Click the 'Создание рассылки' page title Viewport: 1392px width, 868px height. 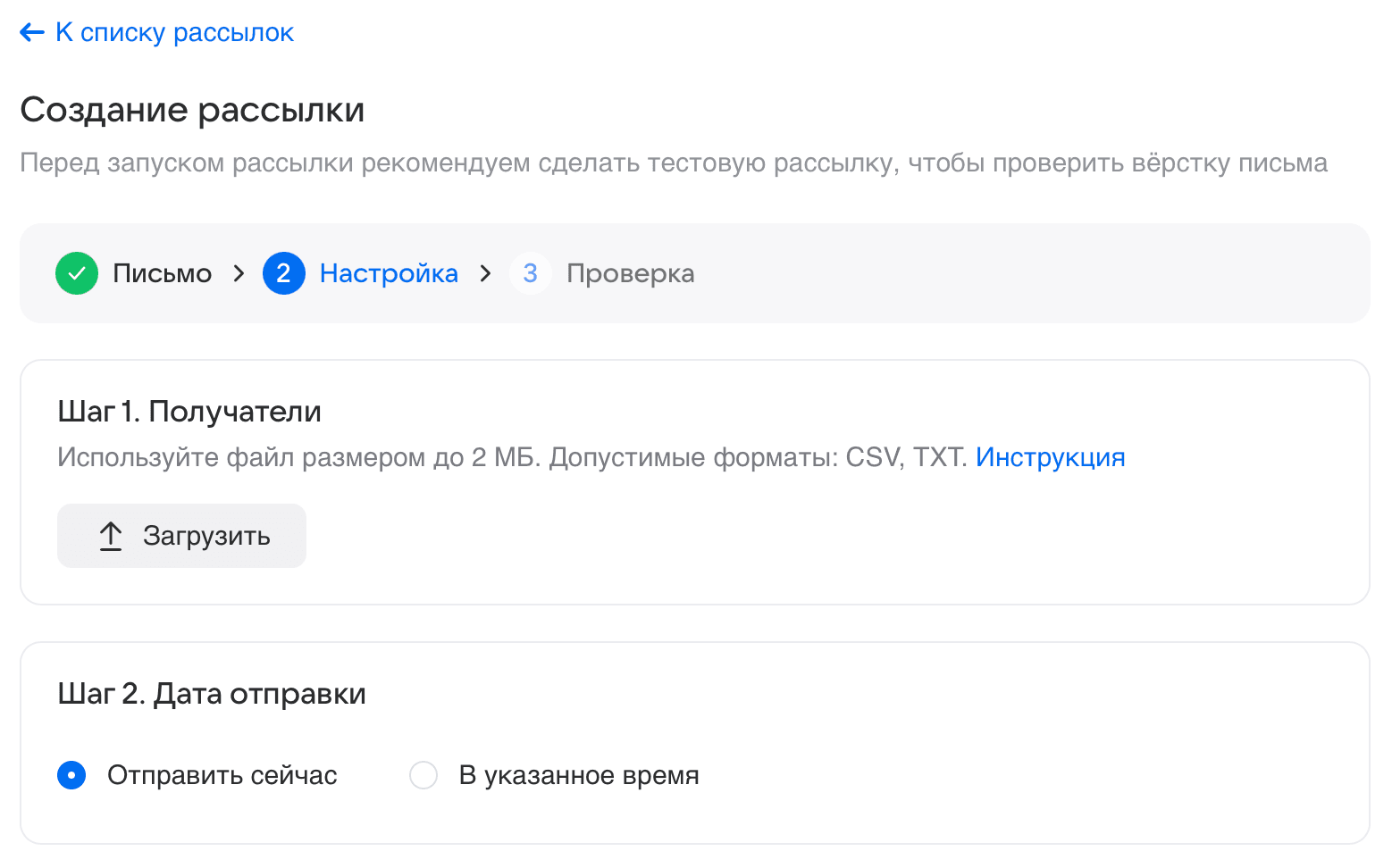click(x=192, y=110)
